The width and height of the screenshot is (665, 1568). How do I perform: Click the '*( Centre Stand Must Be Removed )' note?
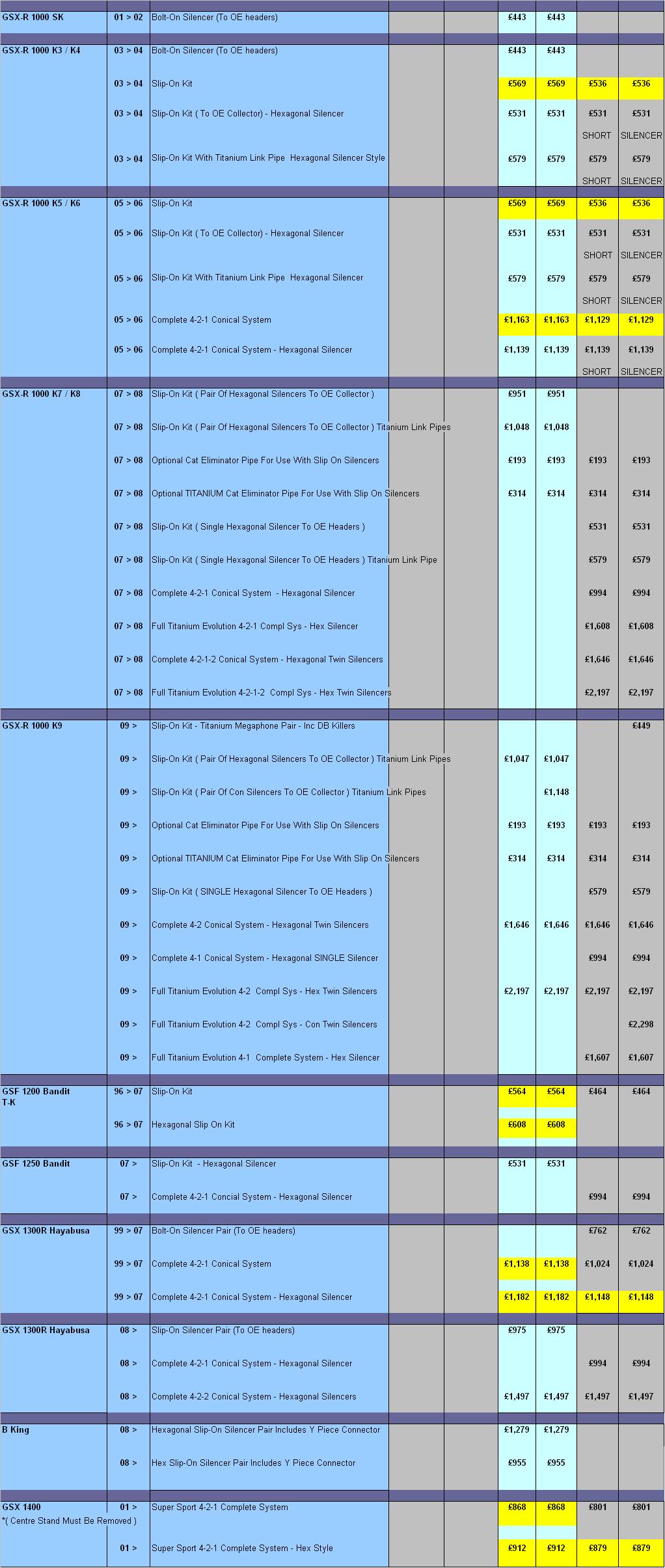(70, 1521)
